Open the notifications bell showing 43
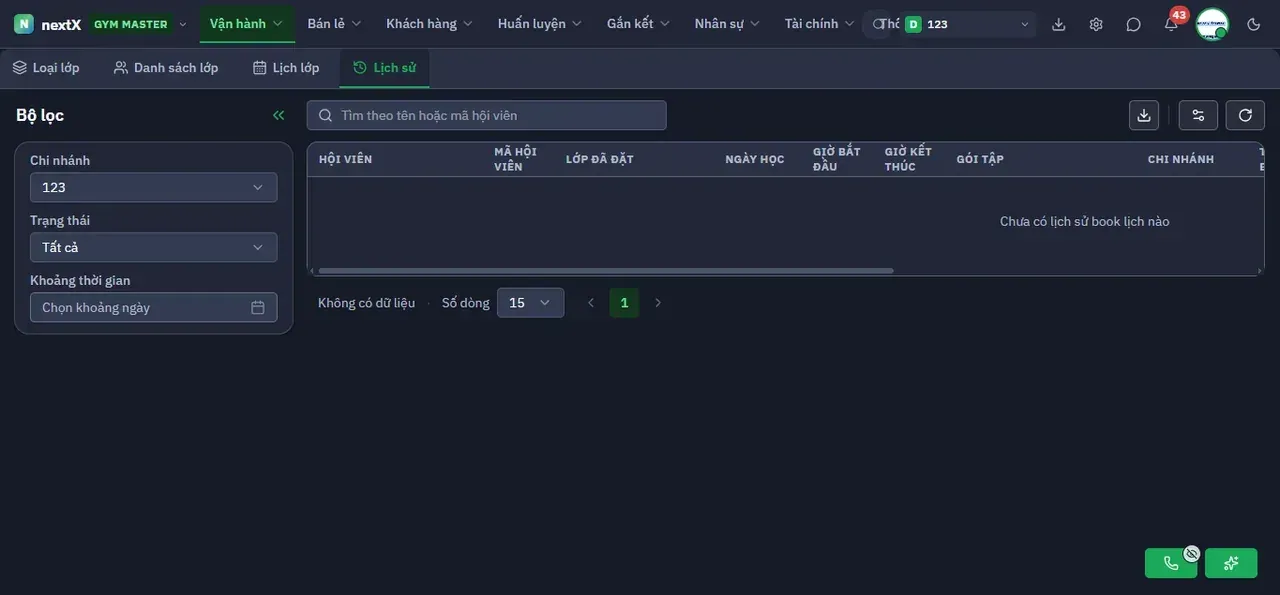This screenshot has width=1280, height=595. coord(1171,24)
